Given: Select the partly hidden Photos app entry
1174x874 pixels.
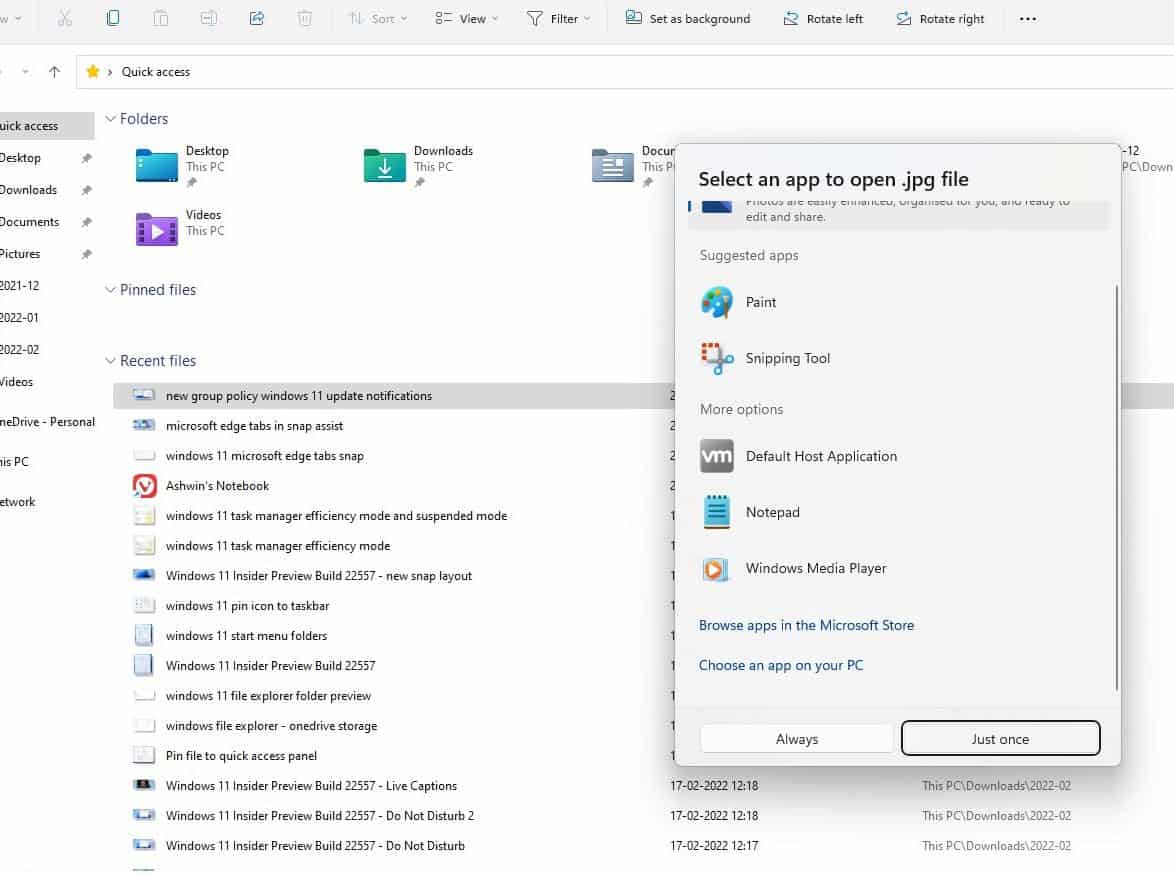Looking at the screenshot, I should click(898, 214).
